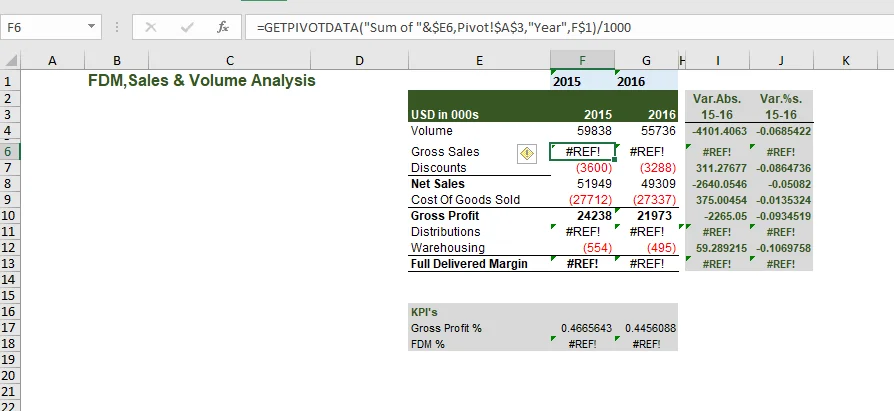Click the error warning icon beside Gross Sales

(x=527, y=152)
